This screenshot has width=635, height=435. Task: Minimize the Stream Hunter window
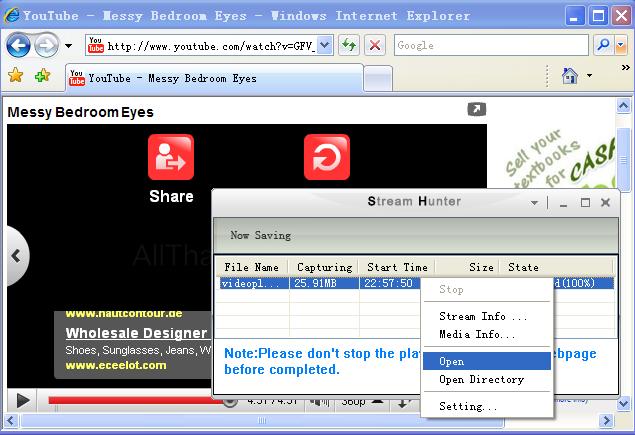(563, 203)
